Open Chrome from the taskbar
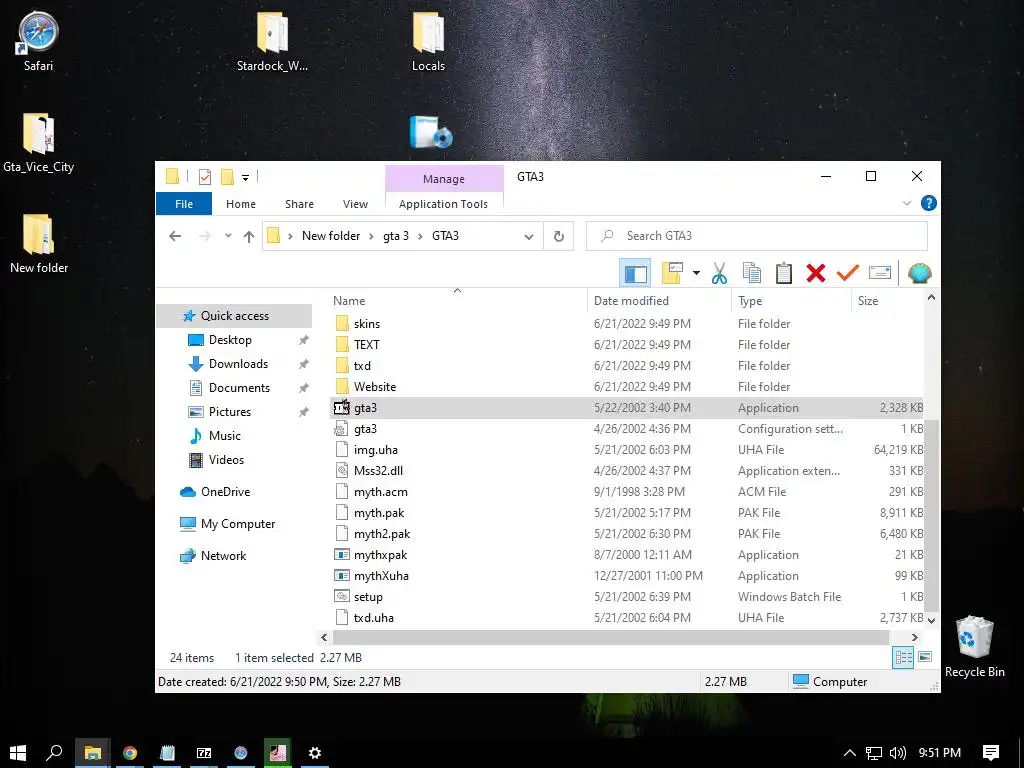This screenshot has width=1024, height=768. point(130,753)
